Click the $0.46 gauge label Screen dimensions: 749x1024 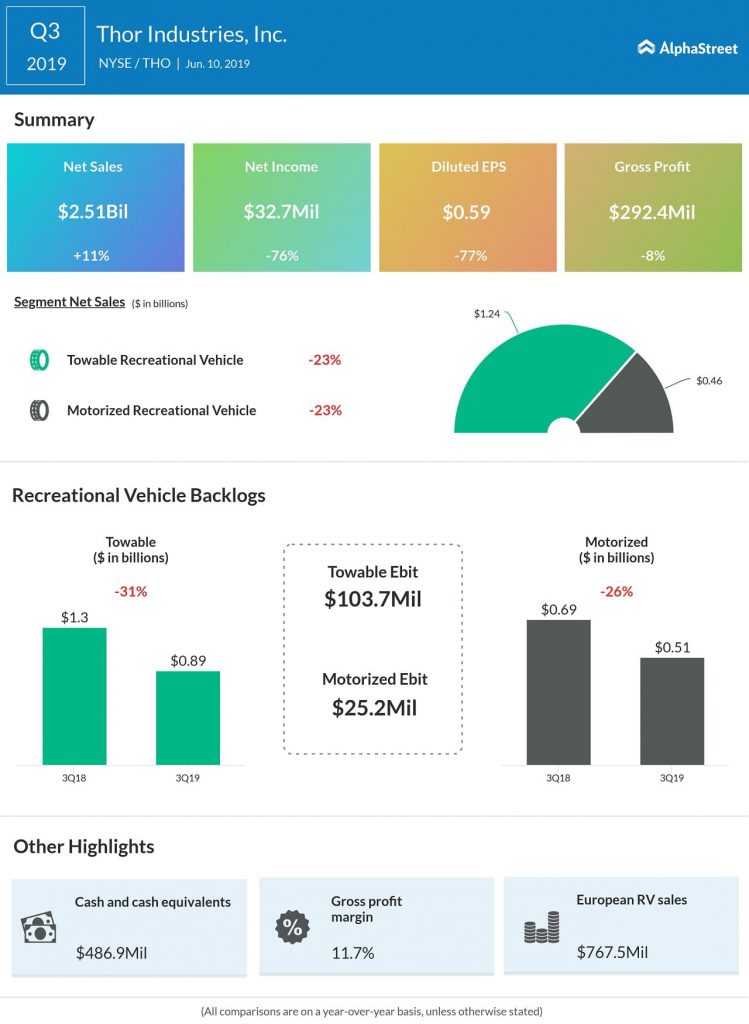[709, 380]
